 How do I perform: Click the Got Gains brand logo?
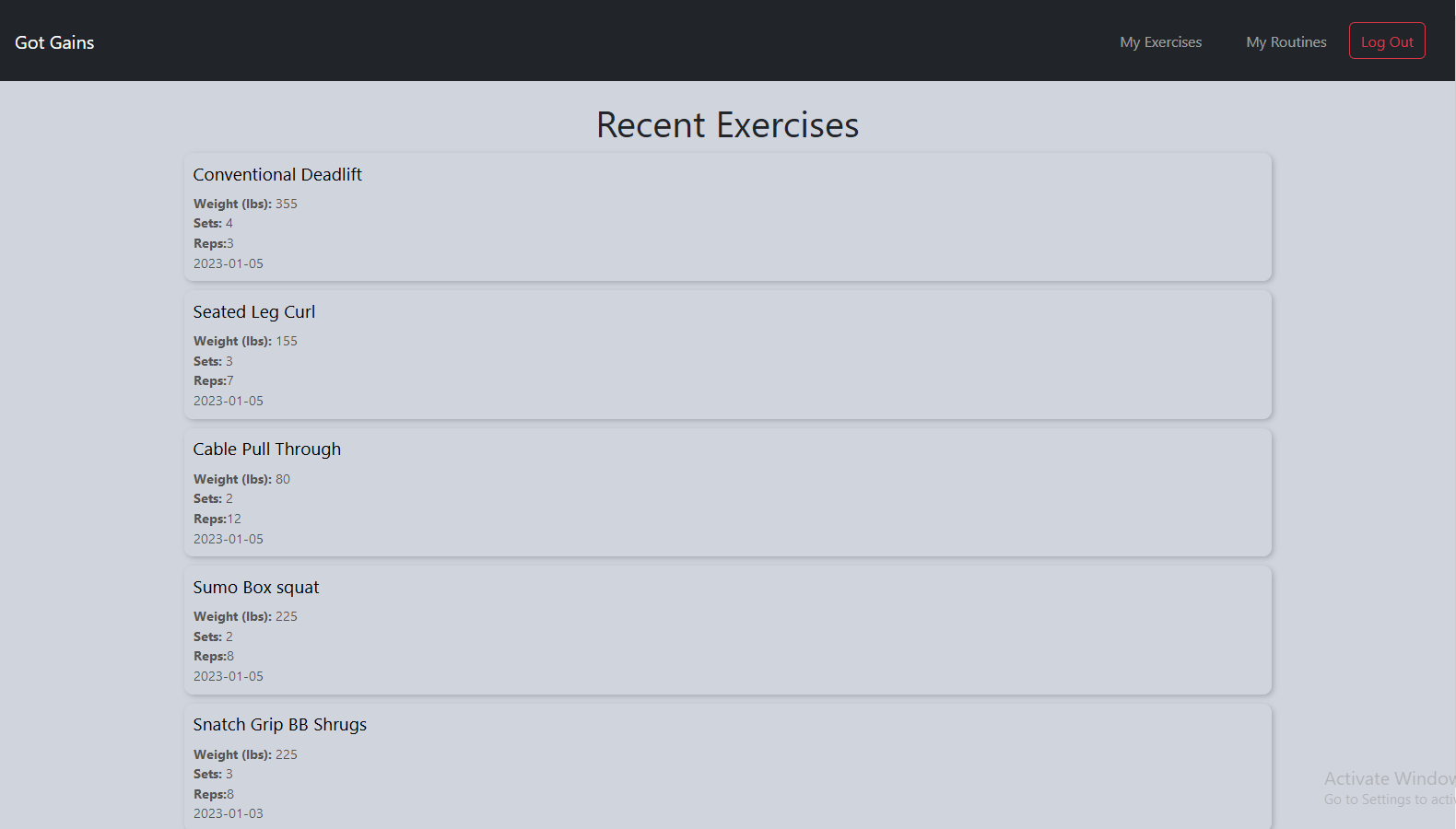54,42
